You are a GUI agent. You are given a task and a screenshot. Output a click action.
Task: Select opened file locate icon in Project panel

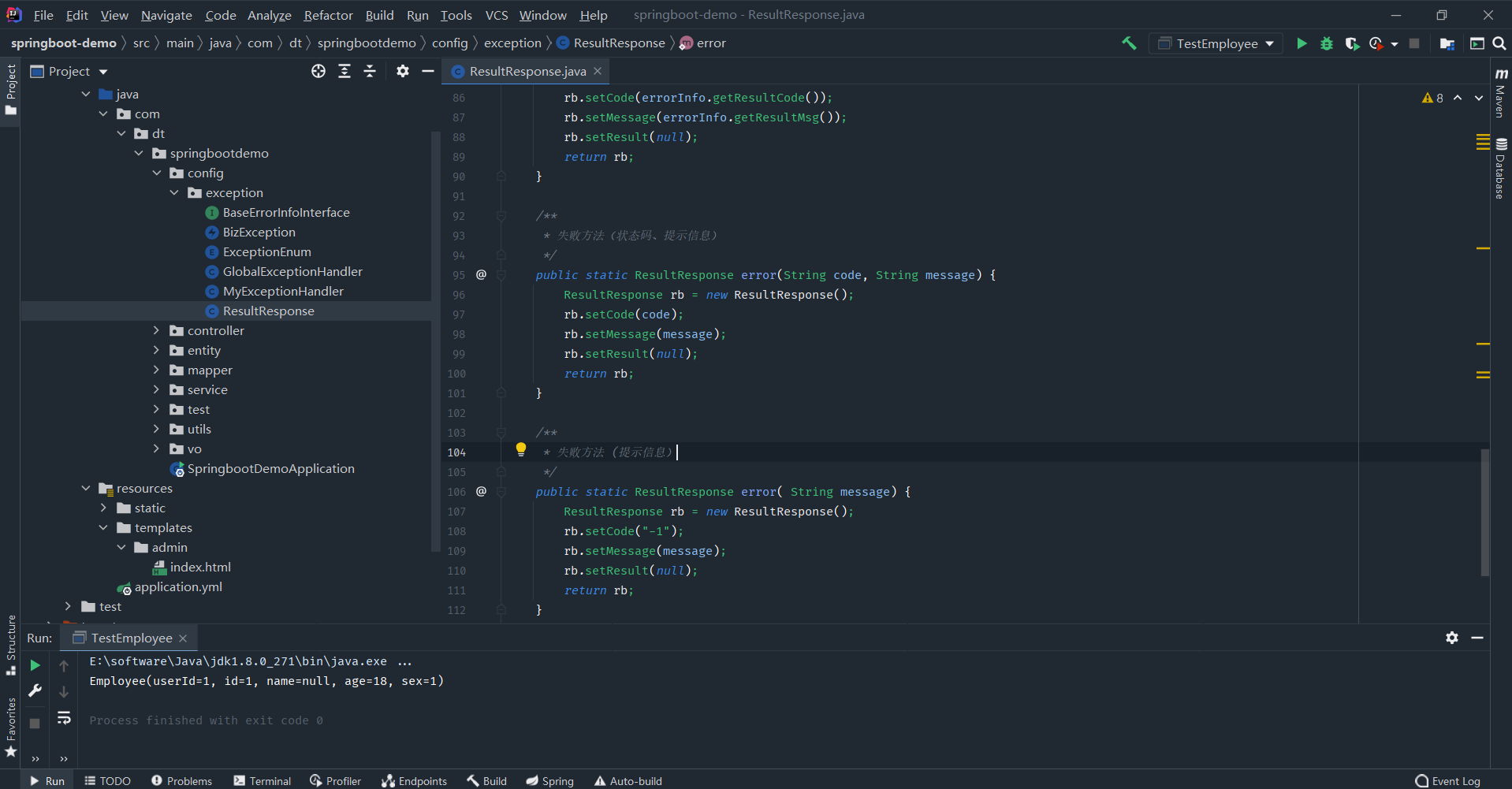click(318, 71)
